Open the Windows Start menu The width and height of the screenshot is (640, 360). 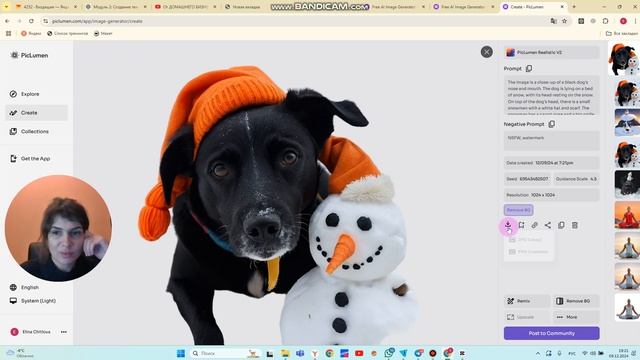point(181,353)
